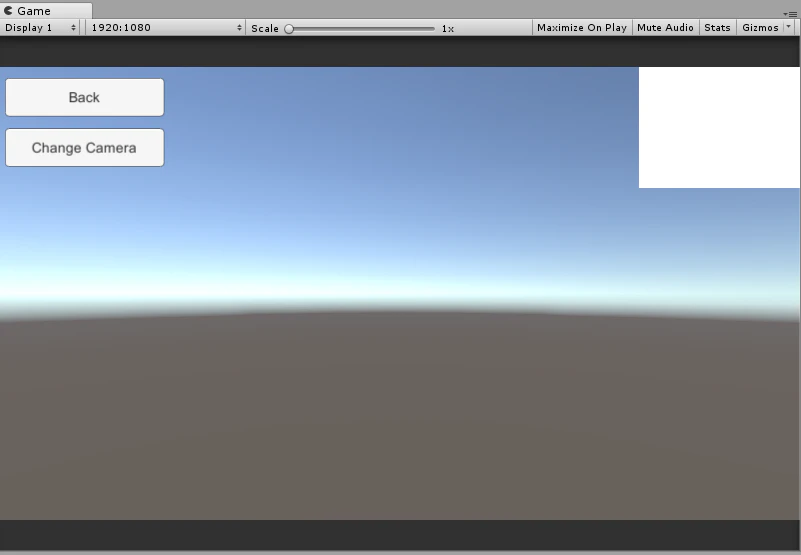The image size is (801, 555).
Task: Click the white image panel in game view
Action: point(719,127)
